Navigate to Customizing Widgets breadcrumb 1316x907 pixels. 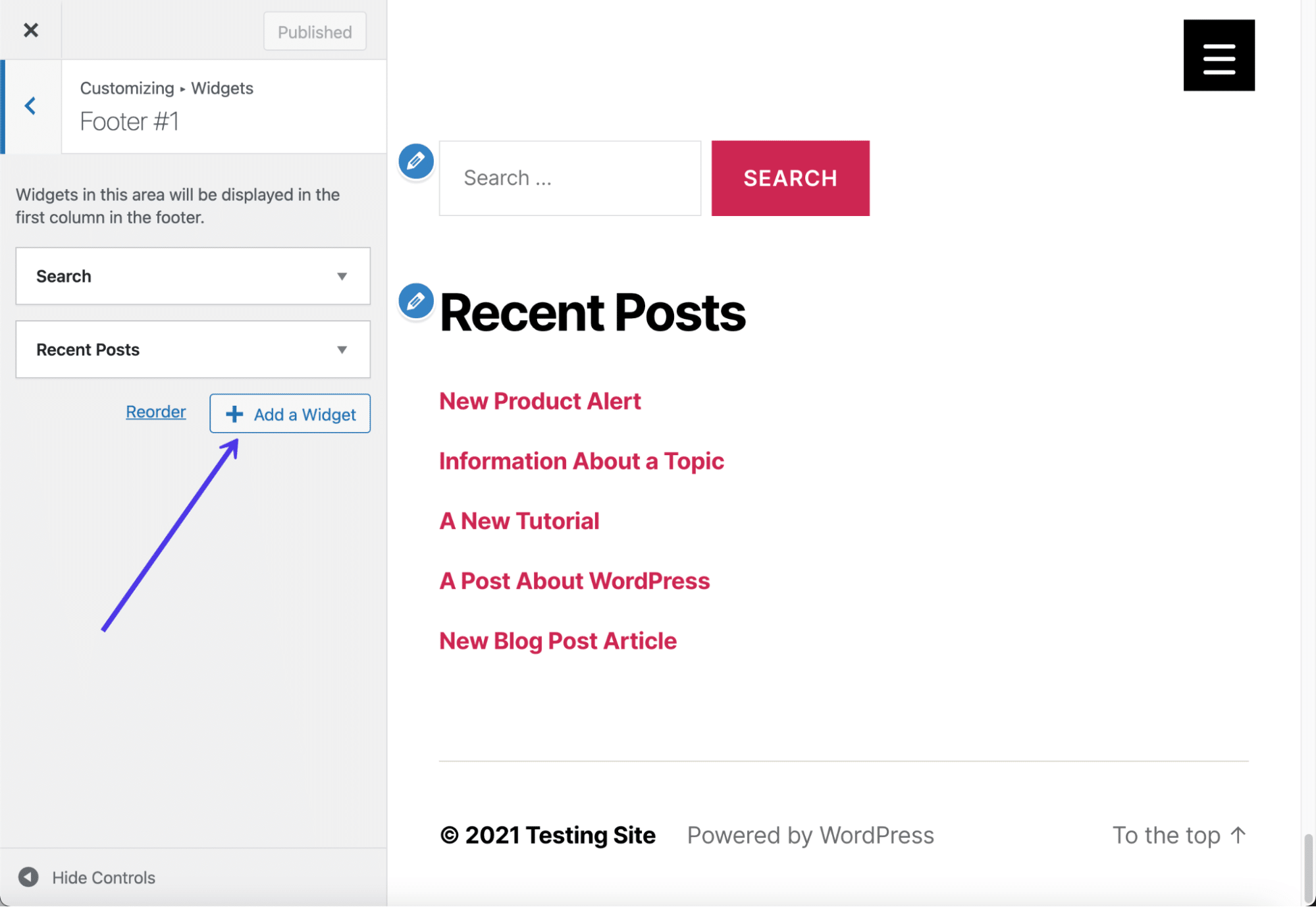pyautogui.click(x=166, y=88)
